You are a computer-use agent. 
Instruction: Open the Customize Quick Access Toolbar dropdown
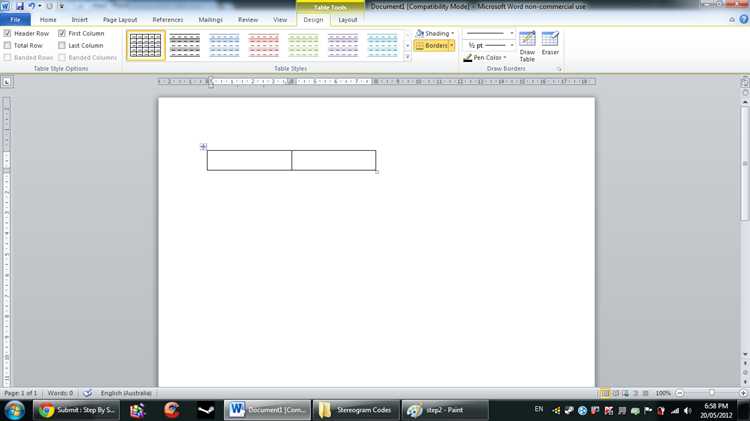click(x=61, y=6)
